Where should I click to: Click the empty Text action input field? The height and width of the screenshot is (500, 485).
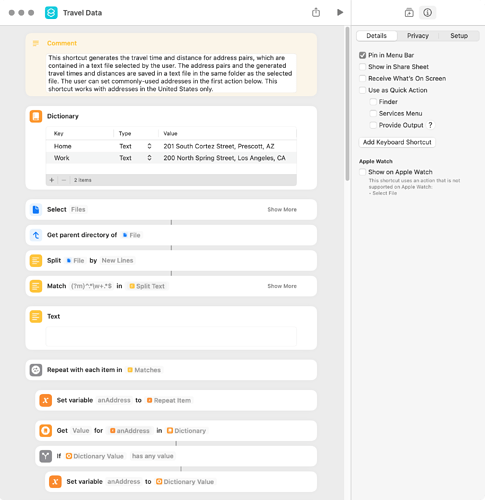coord(171,336)
